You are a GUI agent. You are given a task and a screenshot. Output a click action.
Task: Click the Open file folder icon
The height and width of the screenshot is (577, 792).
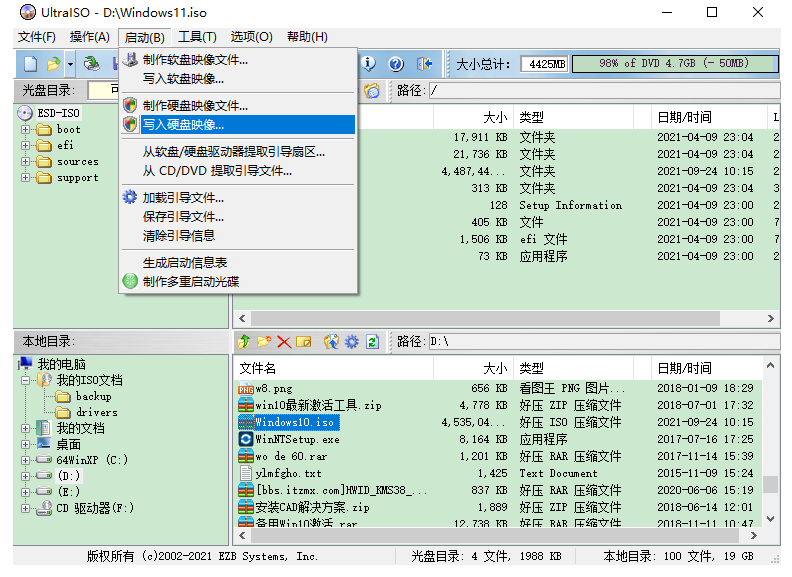click(53, 64)
